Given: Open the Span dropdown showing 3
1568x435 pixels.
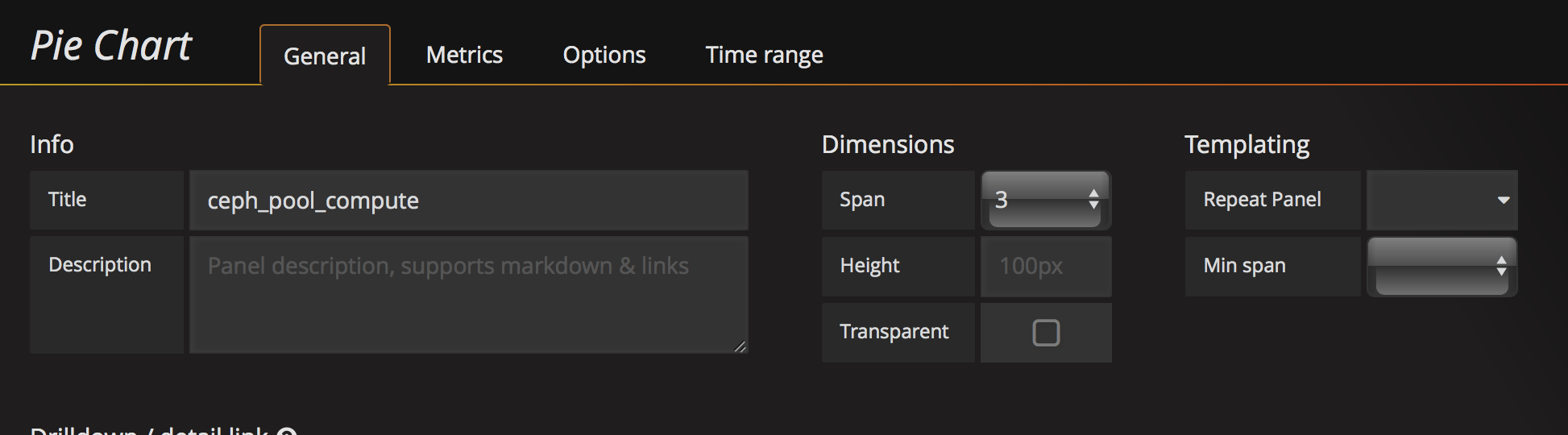Looking at the screenshot, I should [1046, 200].
